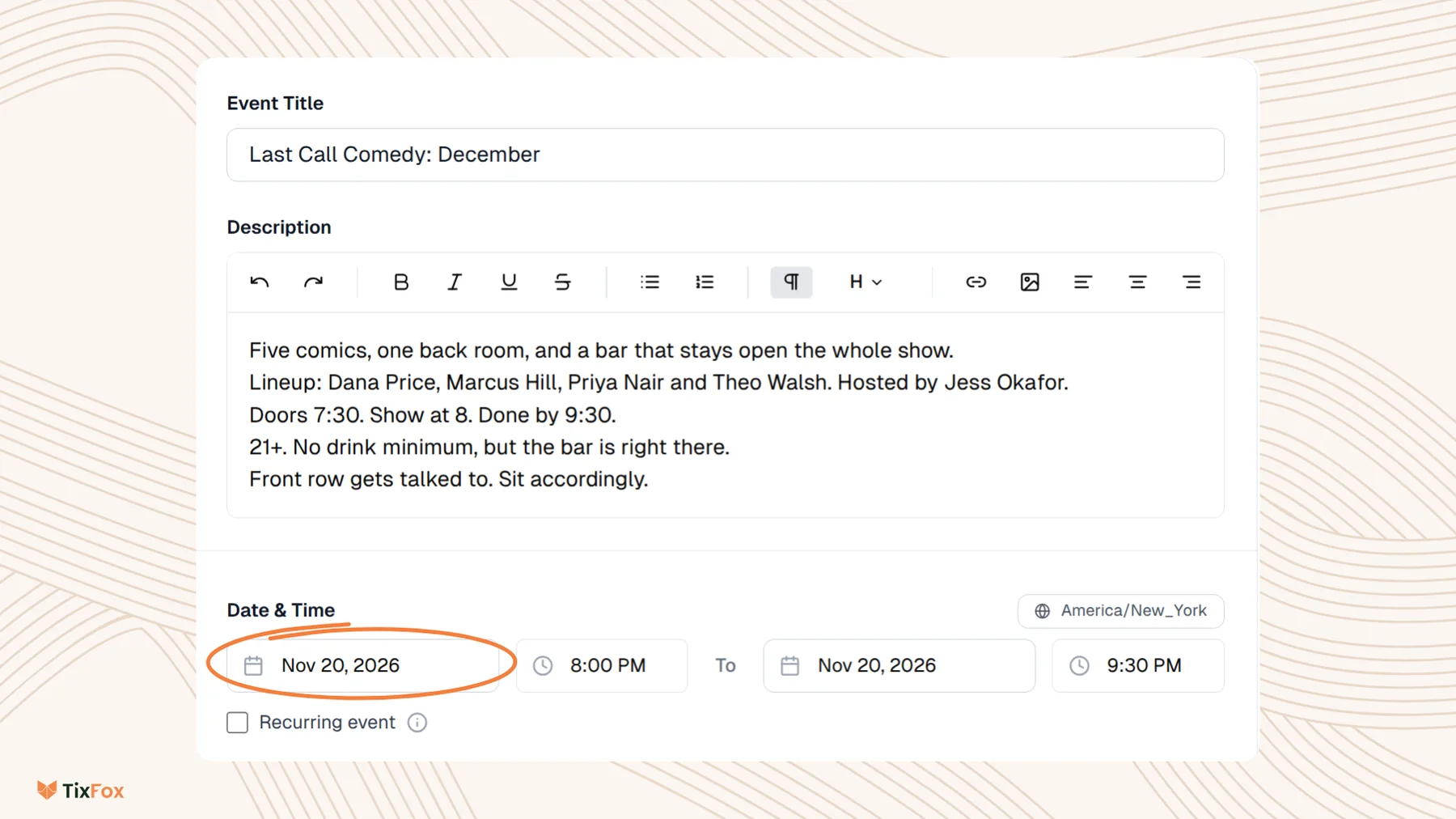Open the 8:00 PM start time picker
The image size is (1456, 819).
602,665
